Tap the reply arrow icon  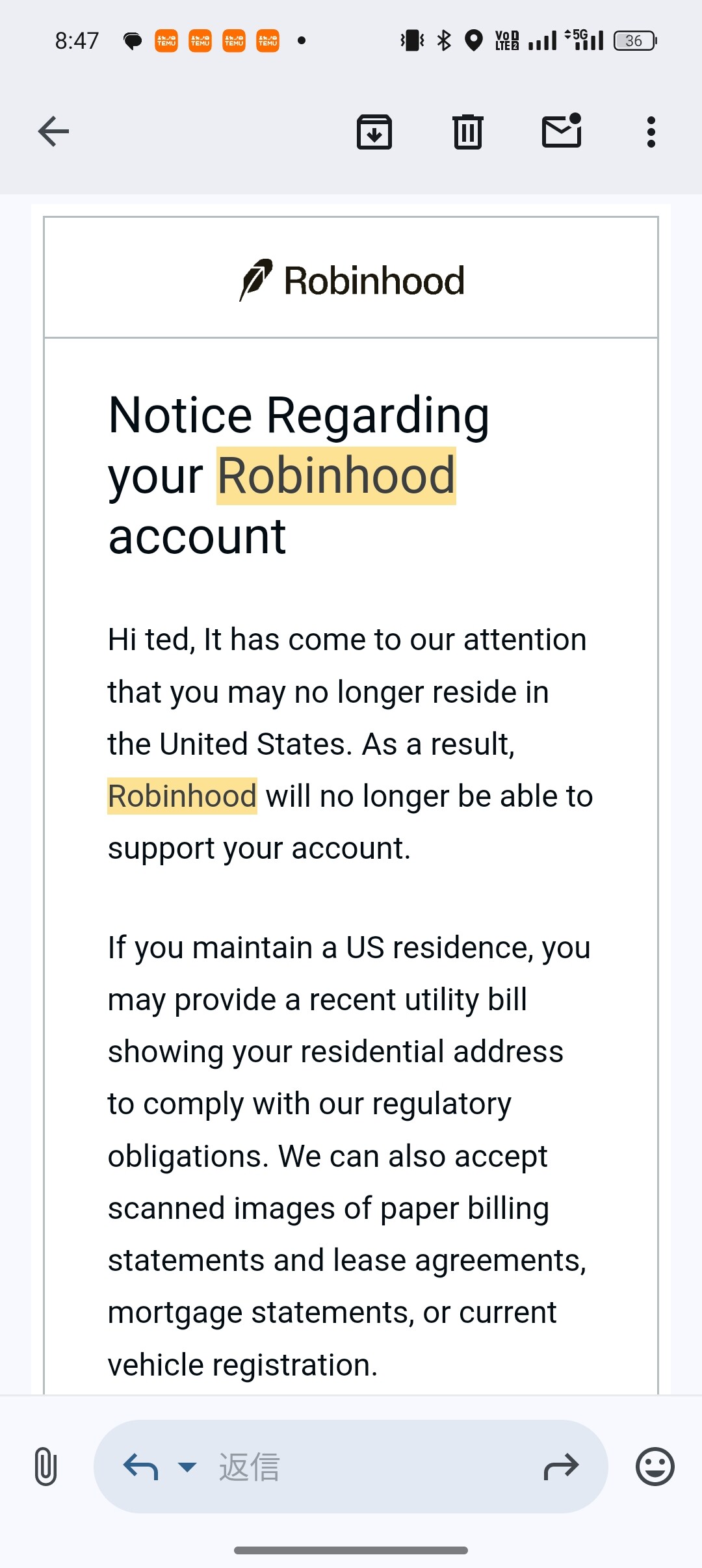(x=140, y=1467)
